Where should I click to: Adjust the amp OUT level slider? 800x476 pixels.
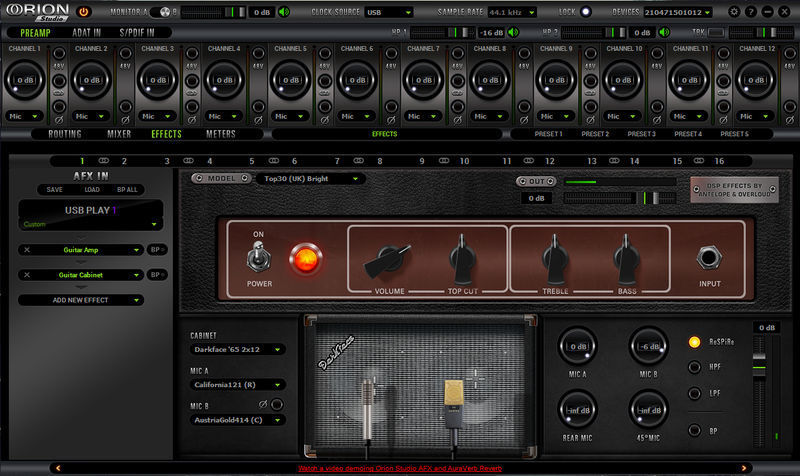[619, 198]
